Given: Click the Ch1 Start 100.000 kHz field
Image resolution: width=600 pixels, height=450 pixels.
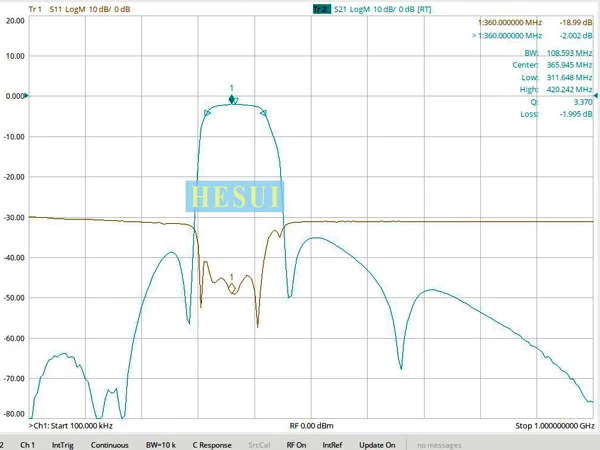Looking at the screenshot, I should pyautogui.click(x=71, y=426).
